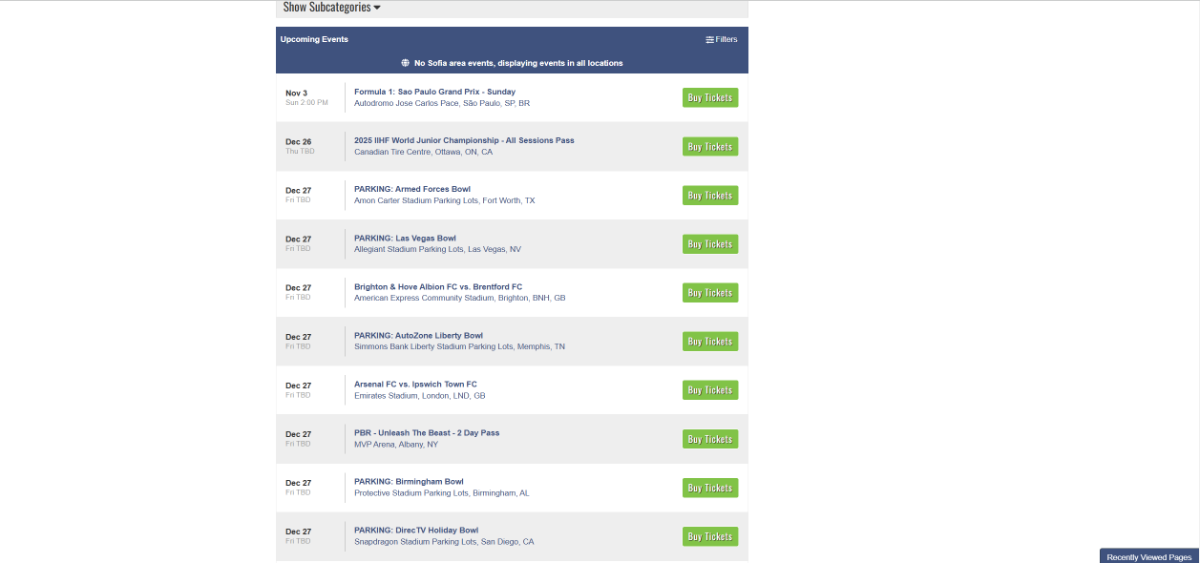The height and width of the screenshot is (563, 1200).
Task: Buy tickets for PARKING: AutoZone Liberty Bowl
Action: click(x=710, y=342)
